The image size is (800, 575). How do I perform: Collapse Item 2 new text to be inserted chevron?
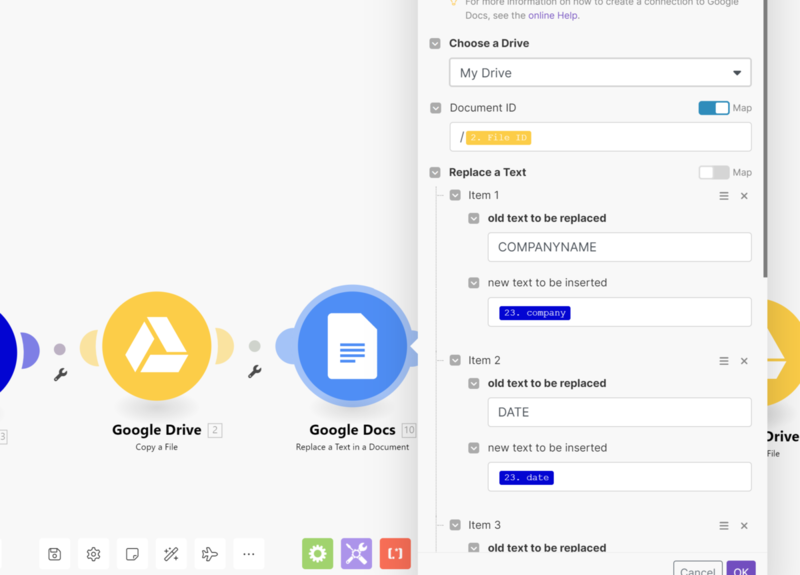coord(474,448)
